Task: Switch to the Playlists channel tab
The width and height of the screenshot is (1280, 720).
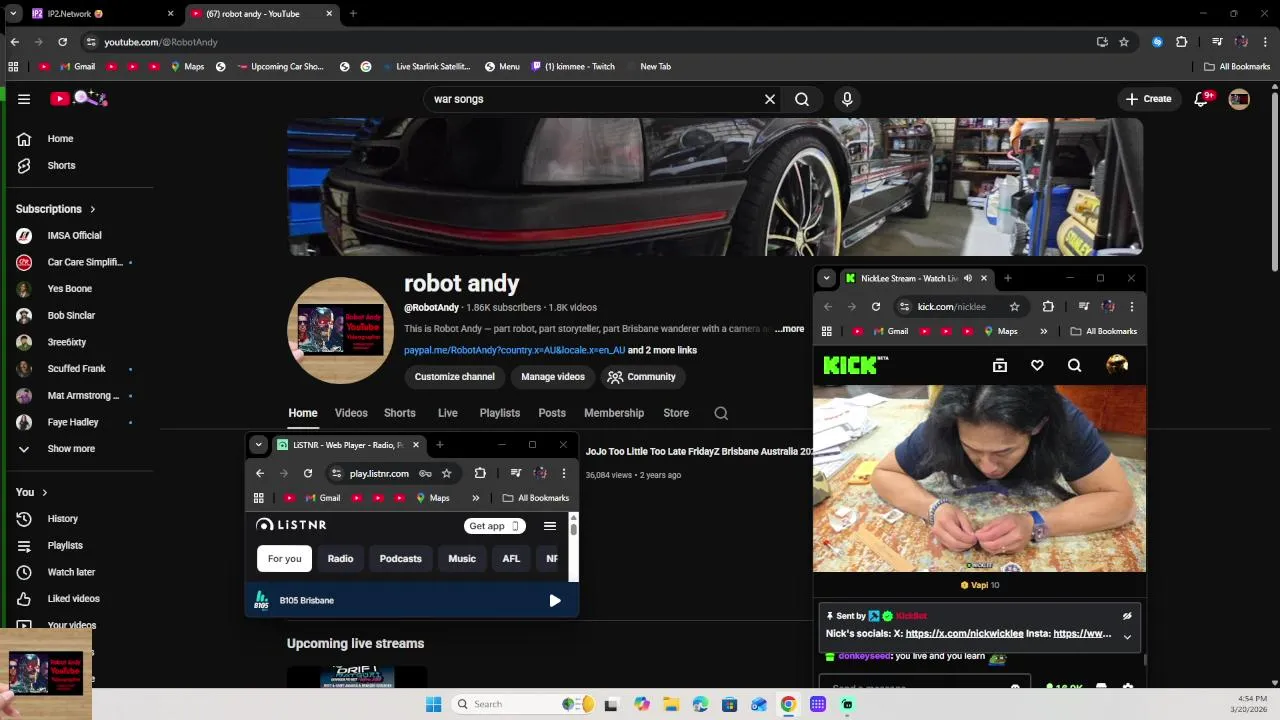Action: click(499, 413)
